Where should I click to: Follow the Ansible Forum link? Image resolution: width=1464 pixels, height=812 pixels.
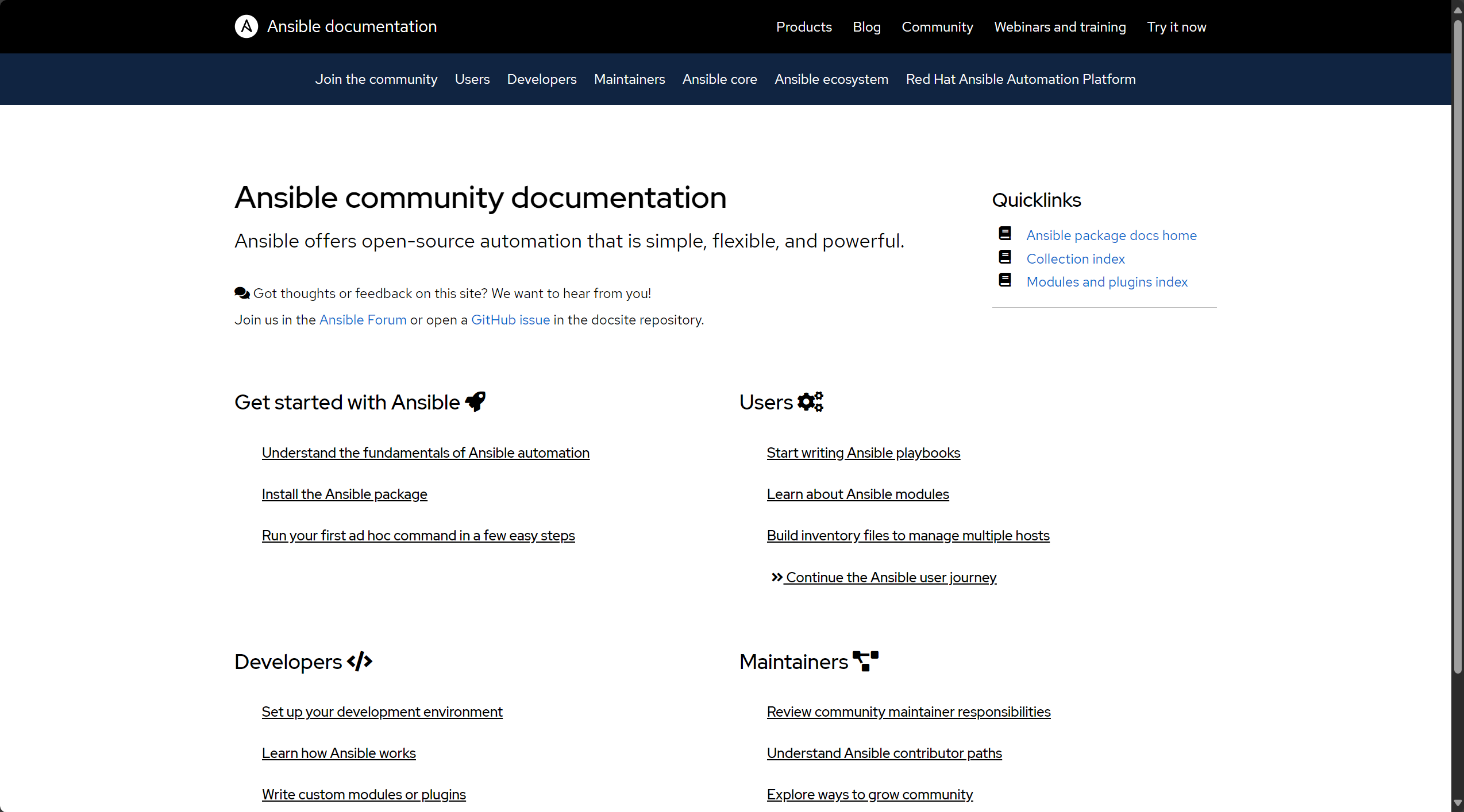[363, 320]
